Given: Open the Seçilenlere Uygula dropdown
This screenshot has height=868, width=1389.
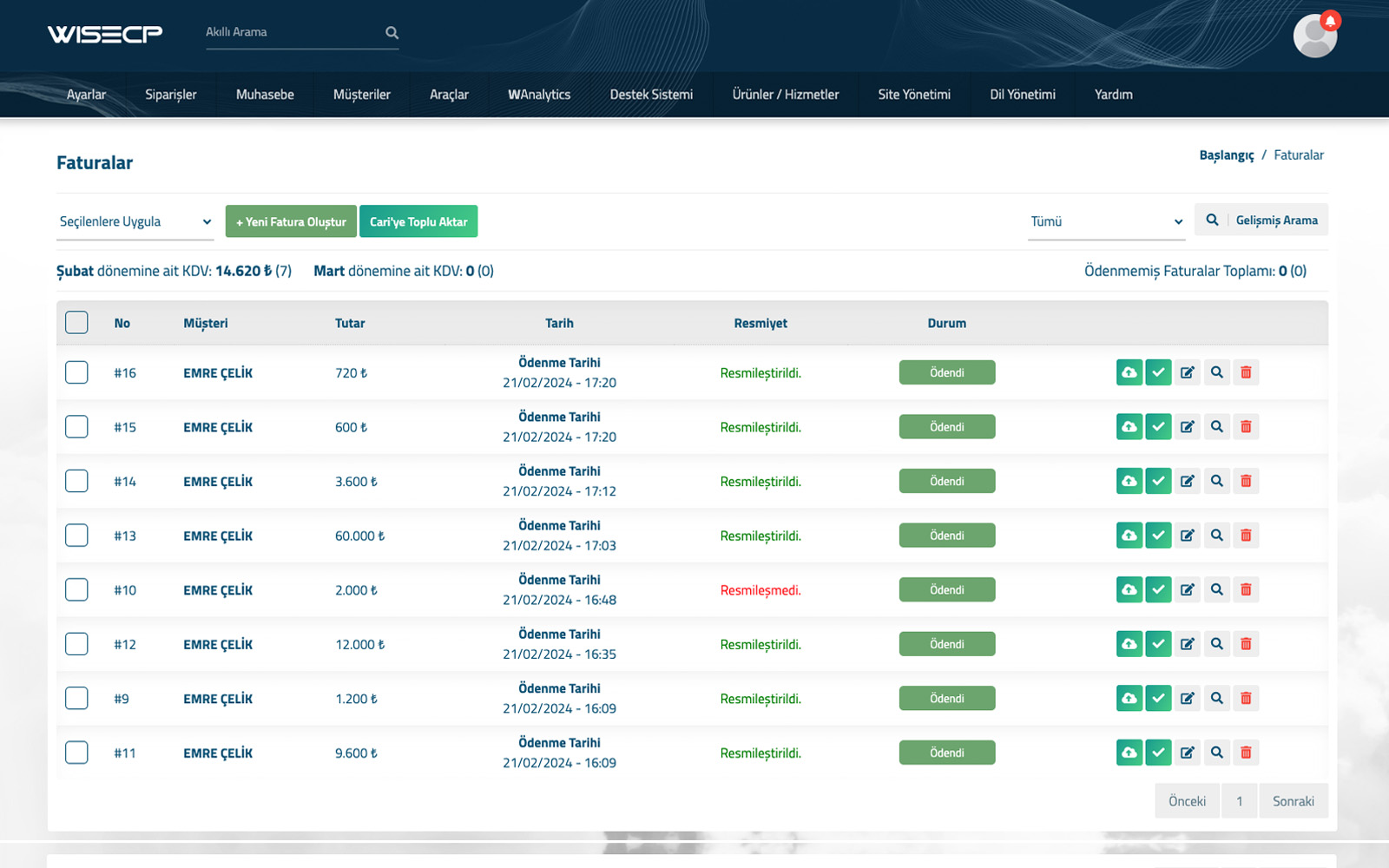Looking at the screenshot, I should (x=135, y=221).
